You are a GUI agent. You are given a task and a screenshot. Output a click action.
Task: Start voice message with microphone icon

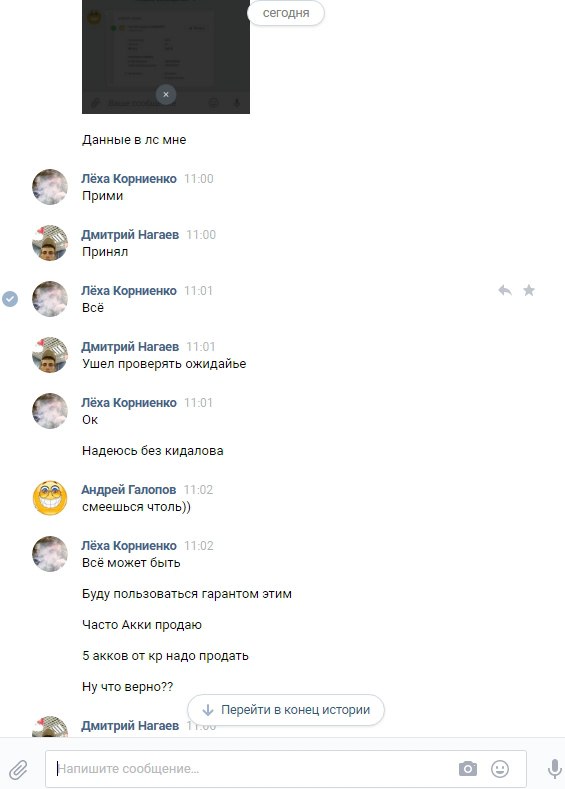pyautogui.click(x=554, y=769)
